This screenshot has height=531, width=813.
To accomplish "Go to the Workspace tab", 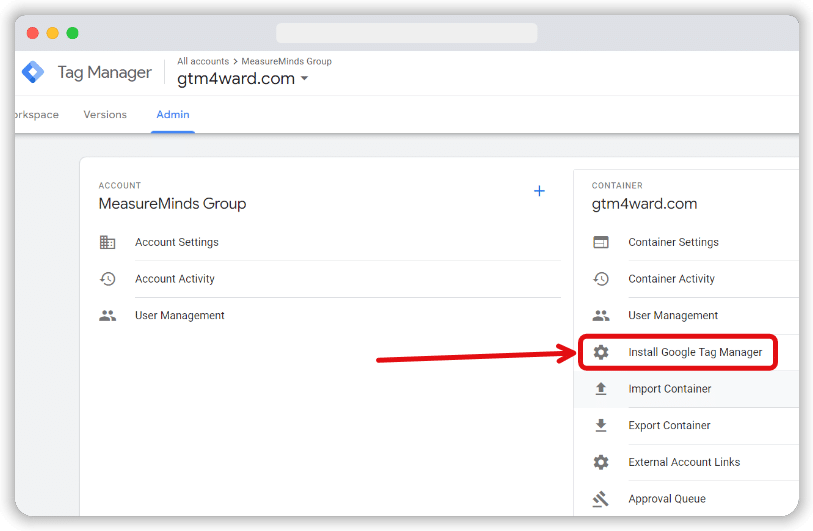I will [37, 115].
